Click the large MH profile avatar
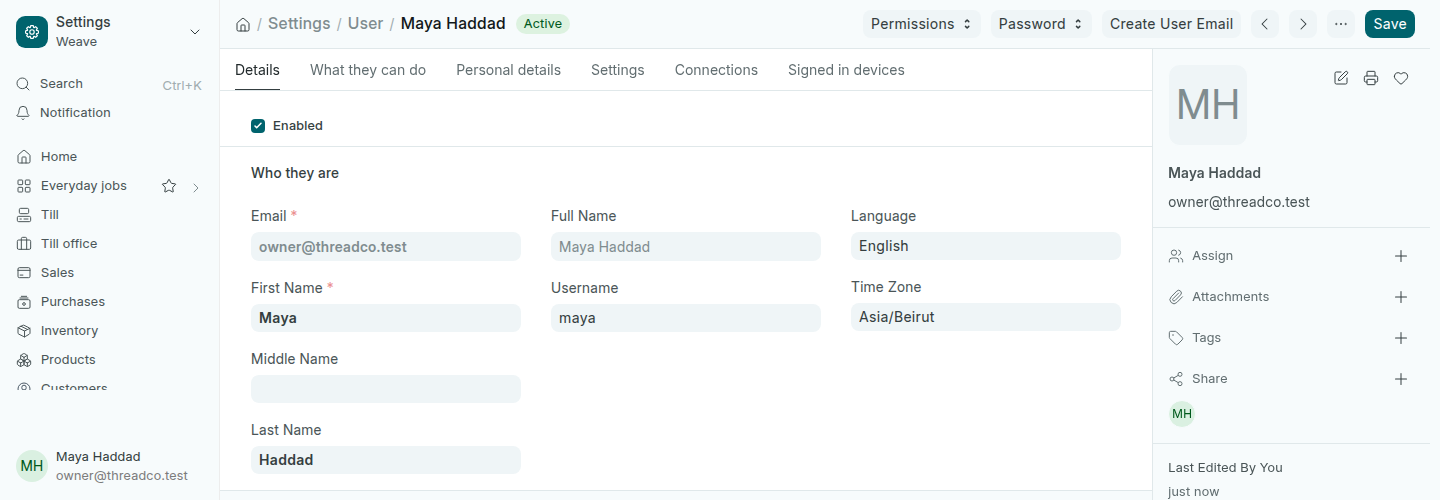 tap(1208, 105)
